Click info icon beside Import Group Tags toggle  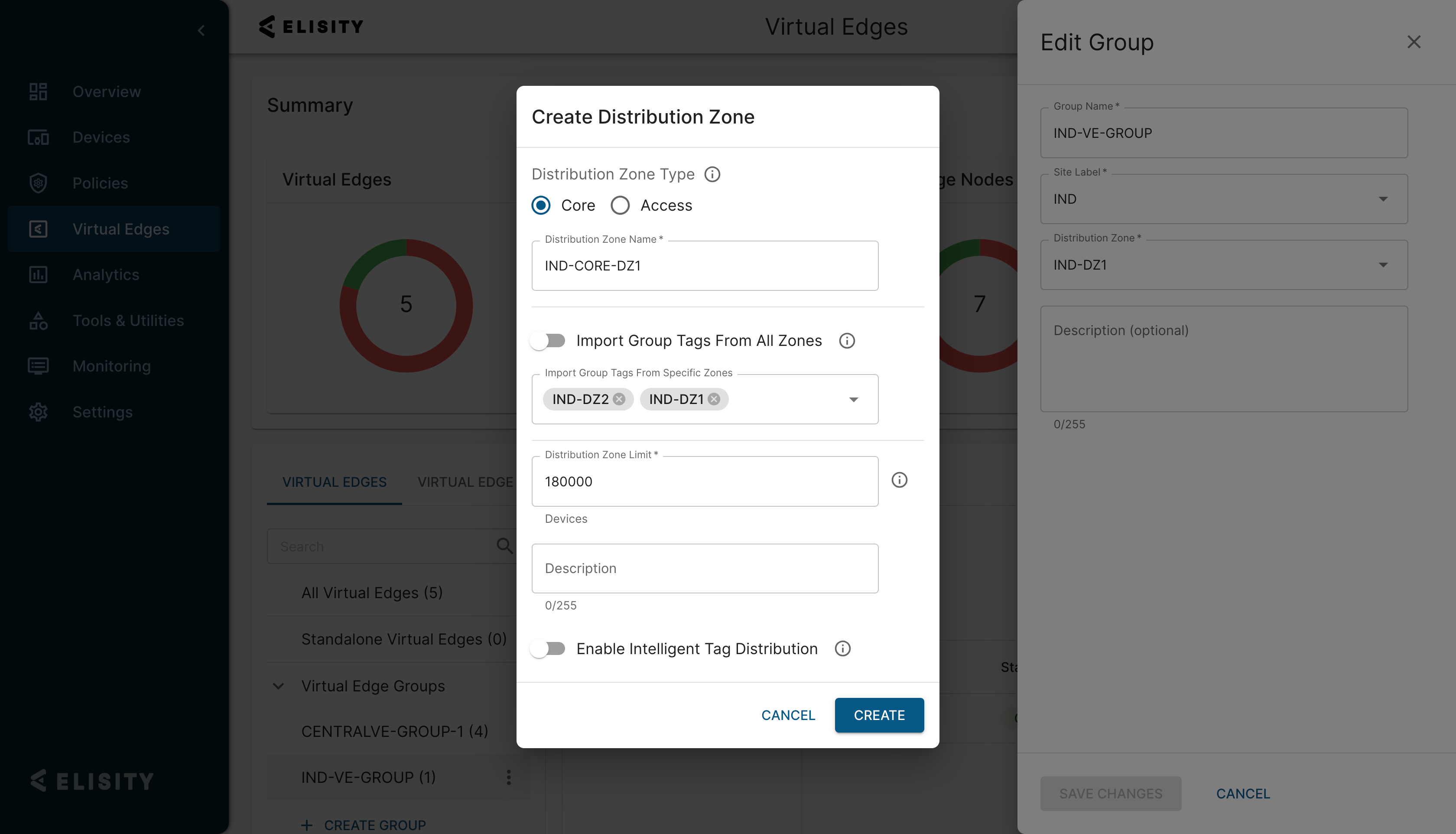coord(847,341)
